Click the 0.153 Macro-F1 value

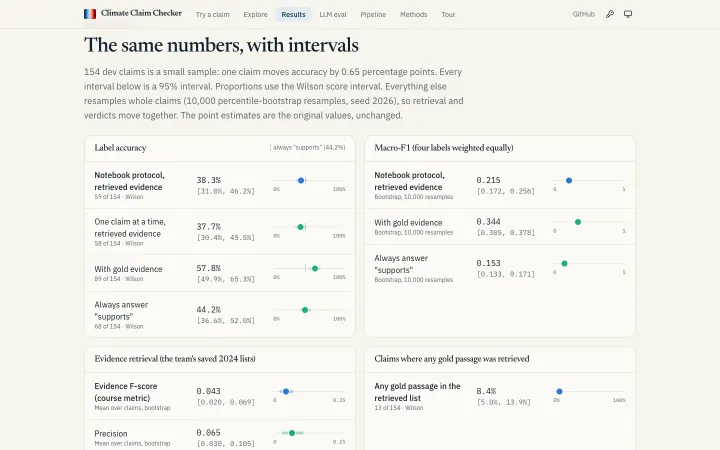pyautogui.click(x=488, y=263)
